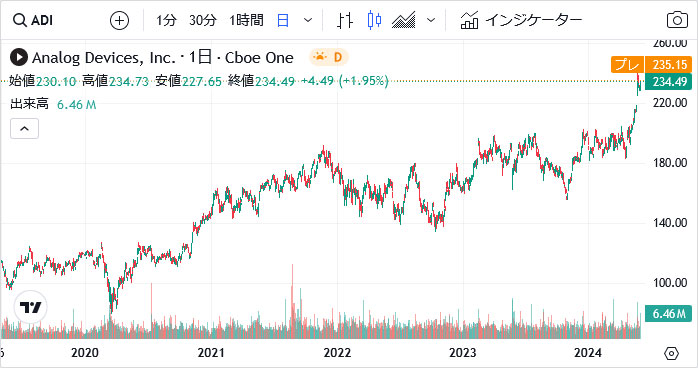Image resolution: width=698 pixels, height=368 pixels.
Task: Click the pre-market price label 235.15
Action: (x=670, y=65)
